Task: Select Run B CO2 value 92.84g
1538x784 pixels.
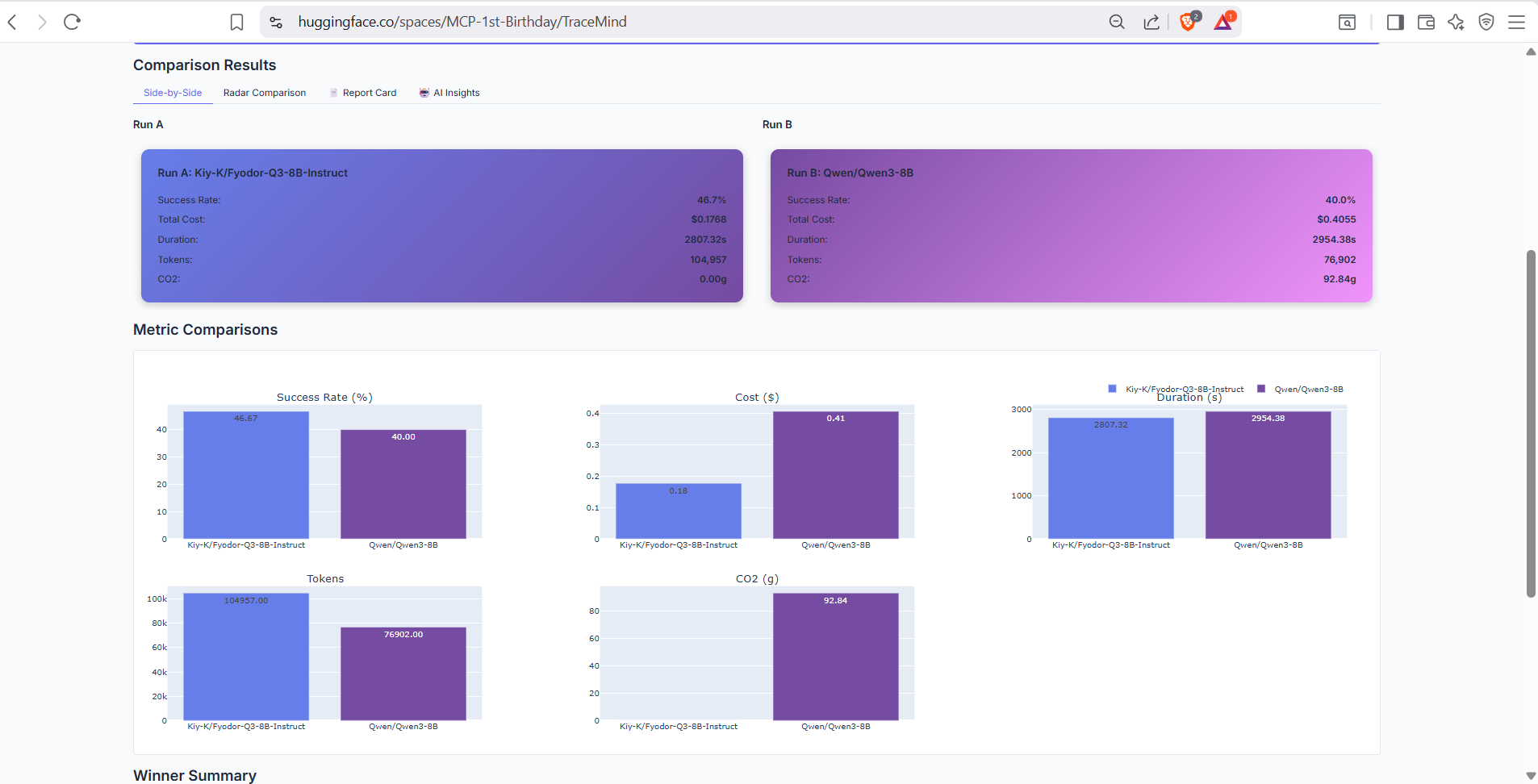Action: [1339, 279]
